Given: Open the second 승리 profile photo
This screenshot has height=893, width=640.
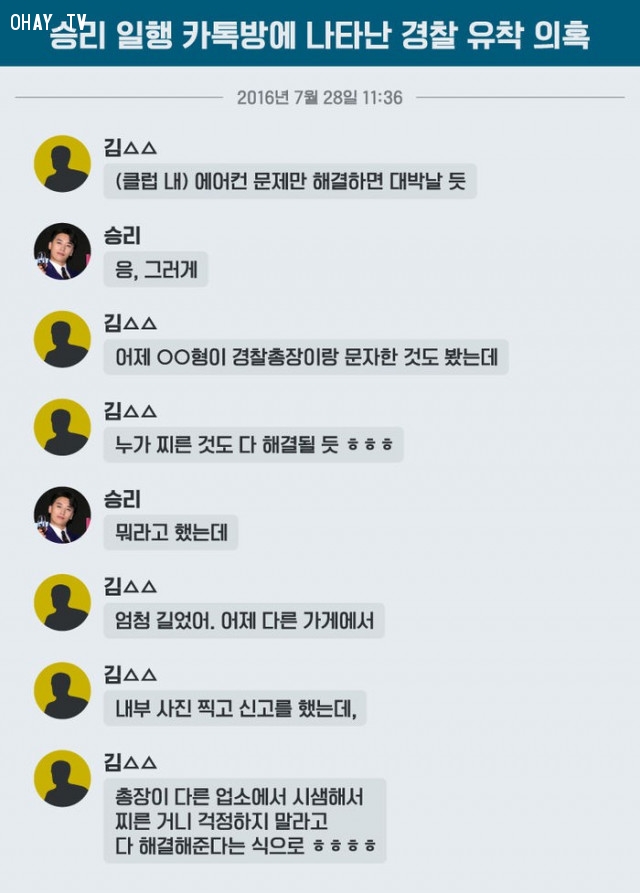Looking at the screenshot, I should tap(63, 515).
